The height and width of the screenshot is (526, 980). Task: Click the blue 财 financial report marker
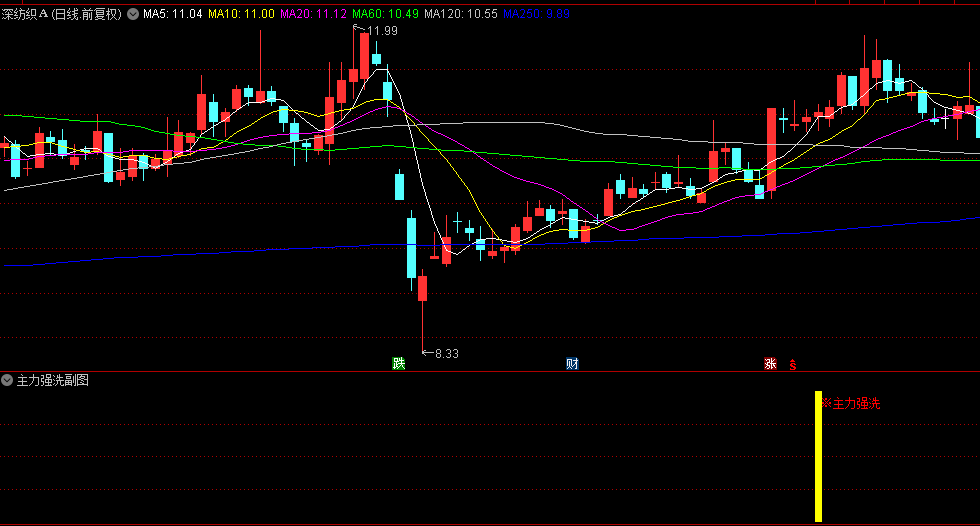coord(572,364)
